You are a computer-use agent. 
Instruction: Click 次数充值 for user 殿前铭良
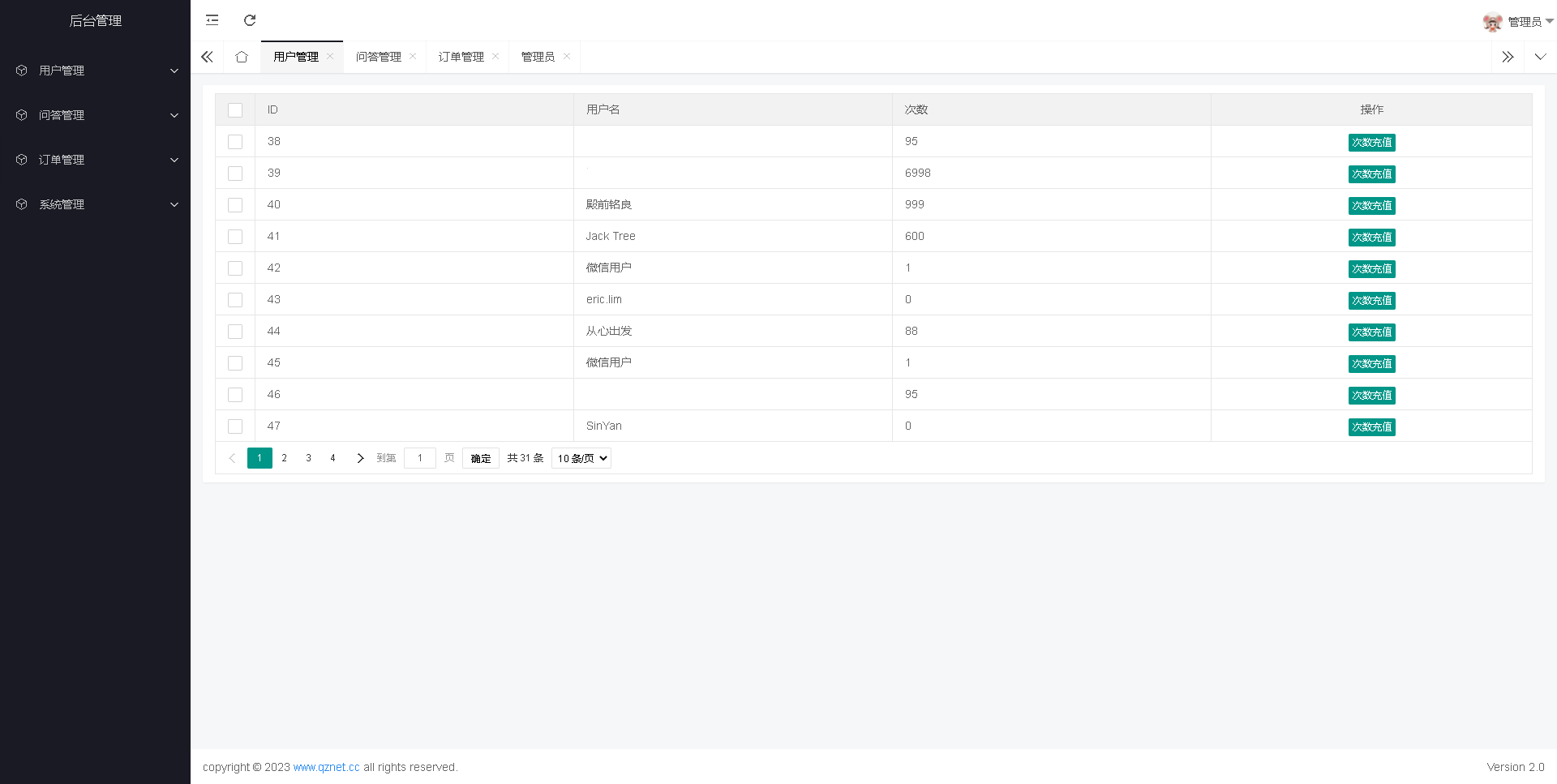click(x=1372, y=206)
